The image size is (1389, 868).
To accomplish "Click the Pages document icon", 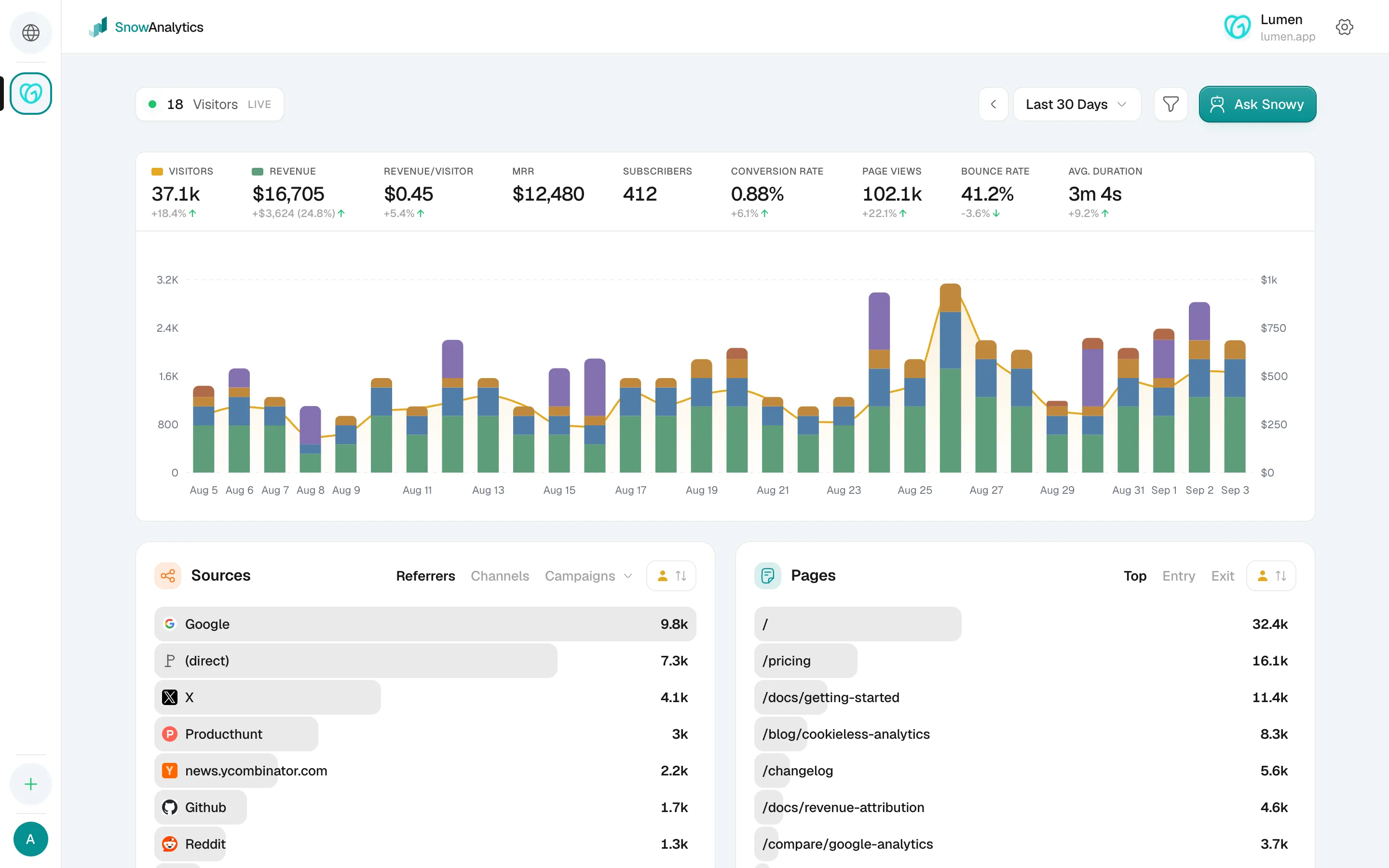I will (x=767, y=575).
